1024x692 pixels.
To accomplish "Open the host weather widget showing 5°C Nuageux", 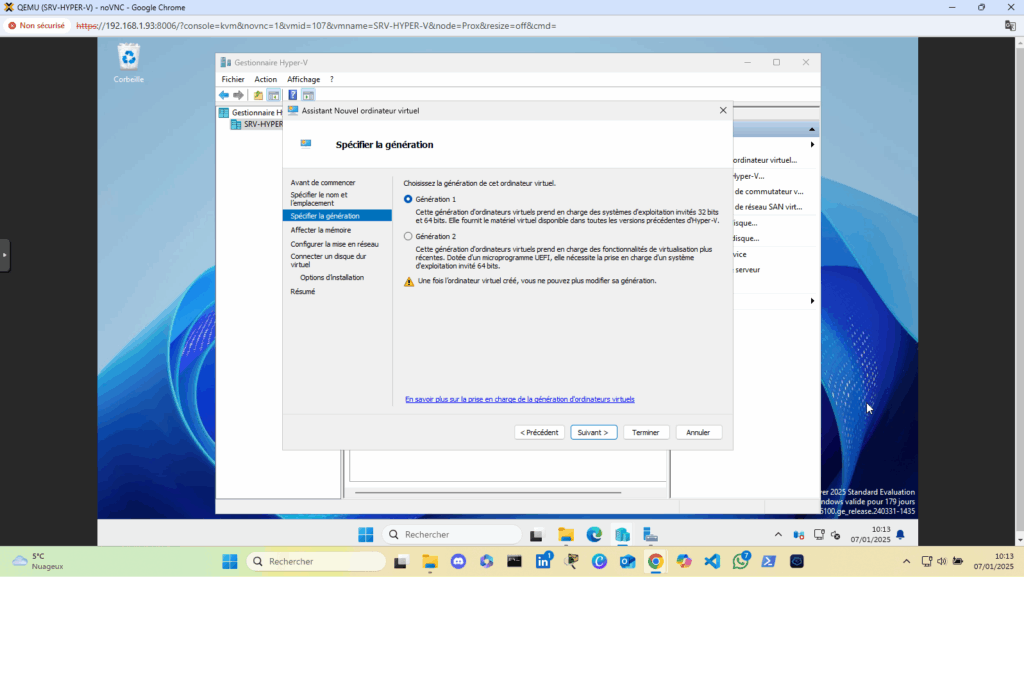I will (x=39, y=561).
